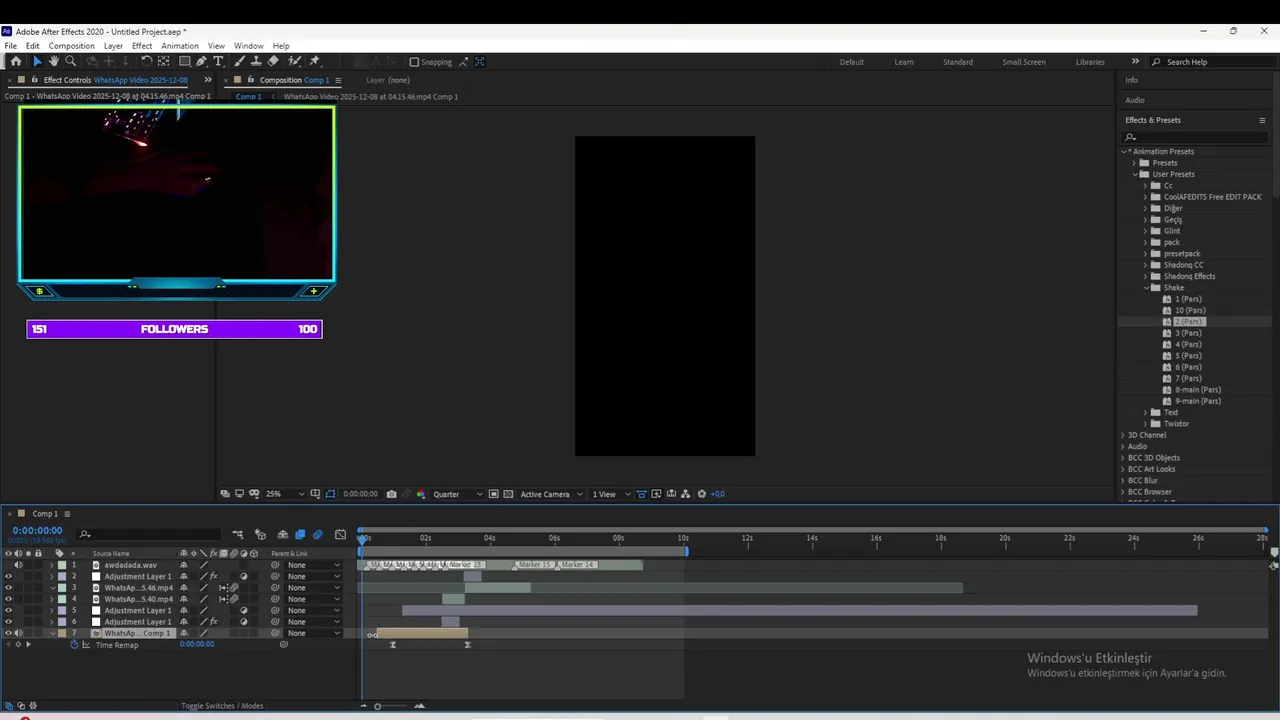Toggle Frame Blending switch in timeline header
This screenshot has width=1280, height=720.
300,535
